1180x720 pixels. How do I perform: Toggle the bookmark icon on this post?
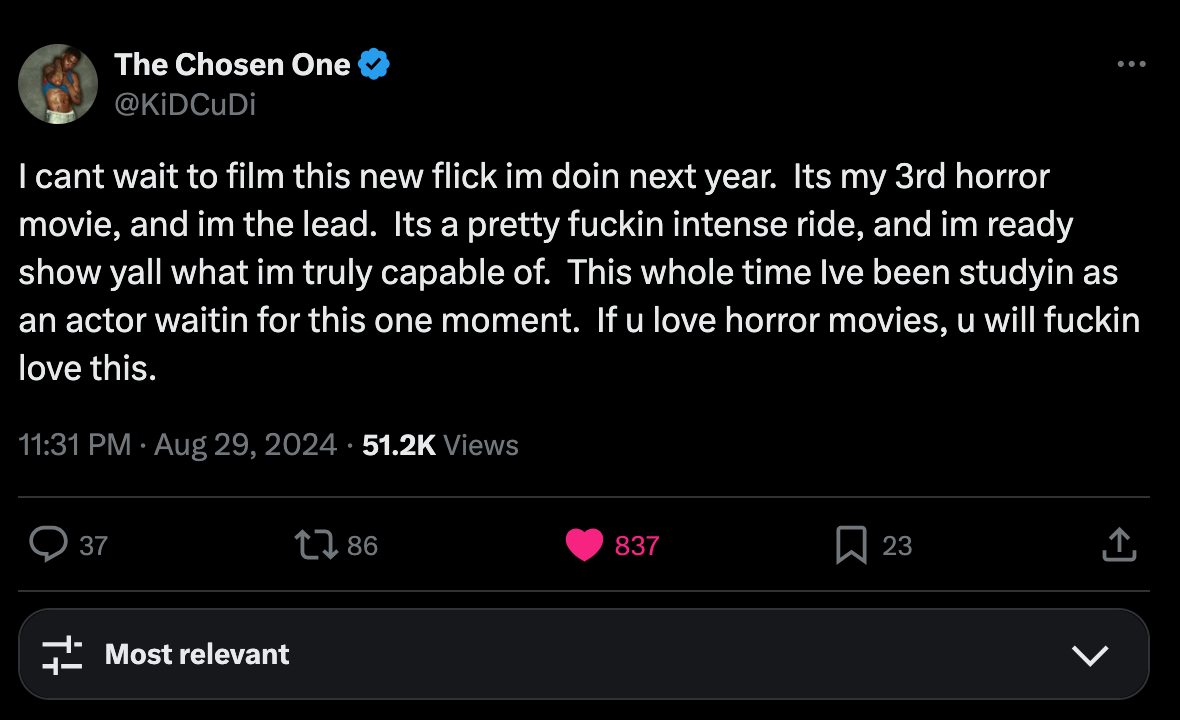851,545
